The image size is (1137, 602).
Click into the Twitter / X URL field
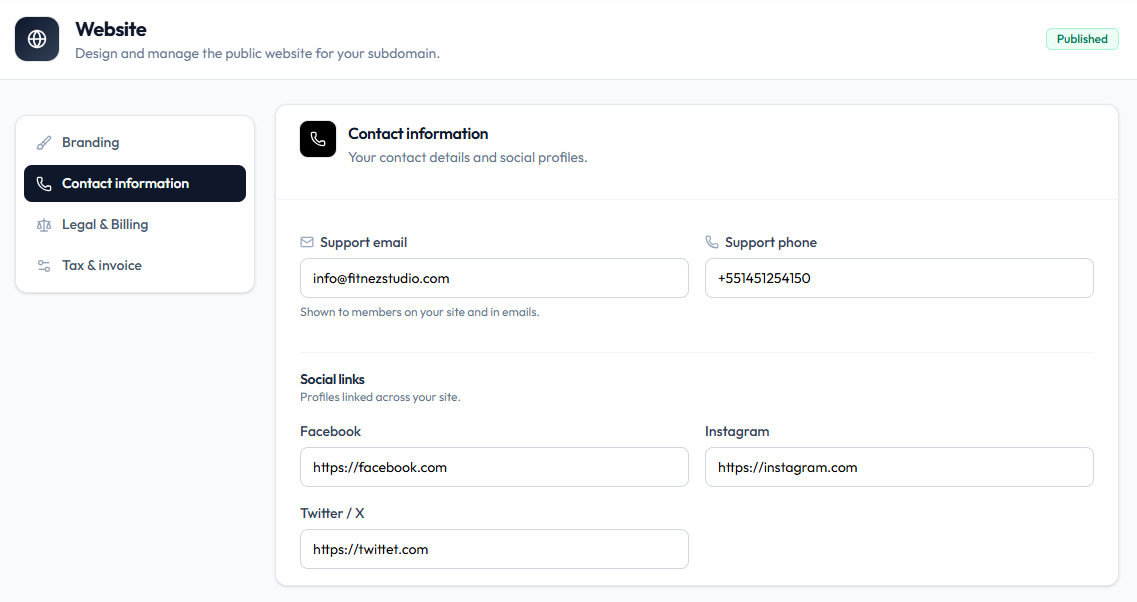[495, 549]
